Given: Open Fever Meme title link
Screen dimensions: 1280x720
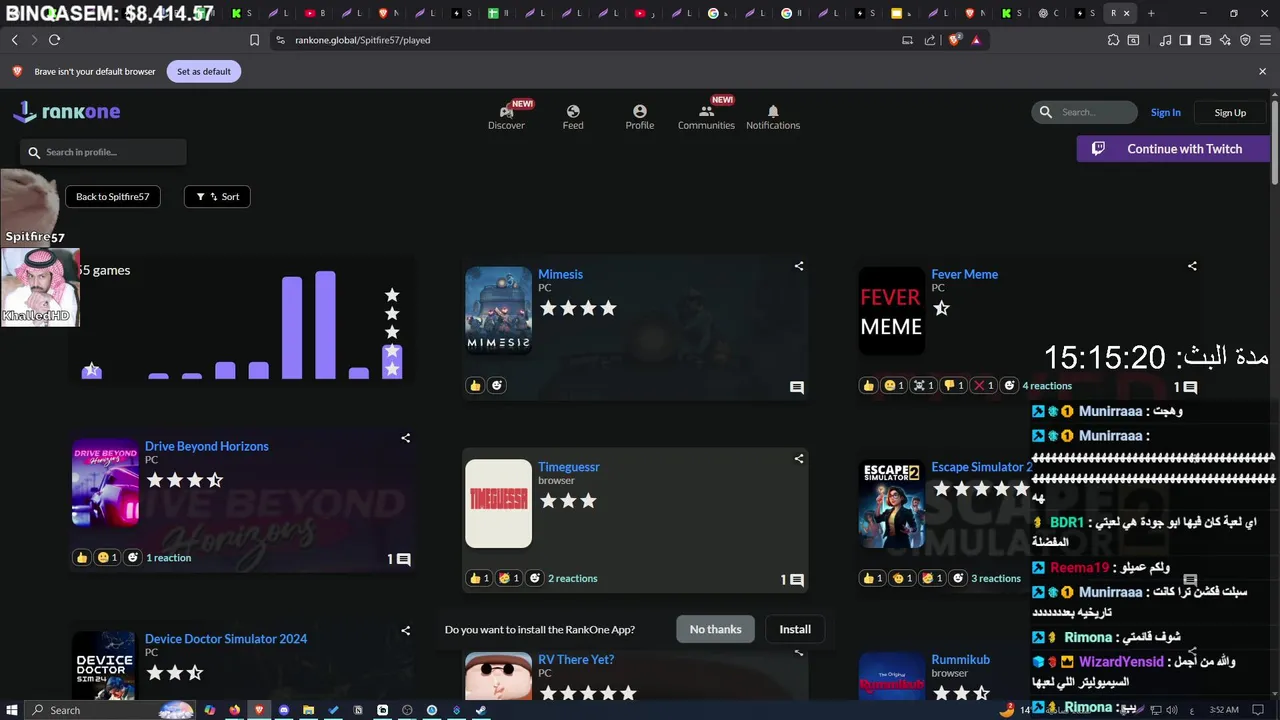Looking at the screenshot, I should point(964,274).
